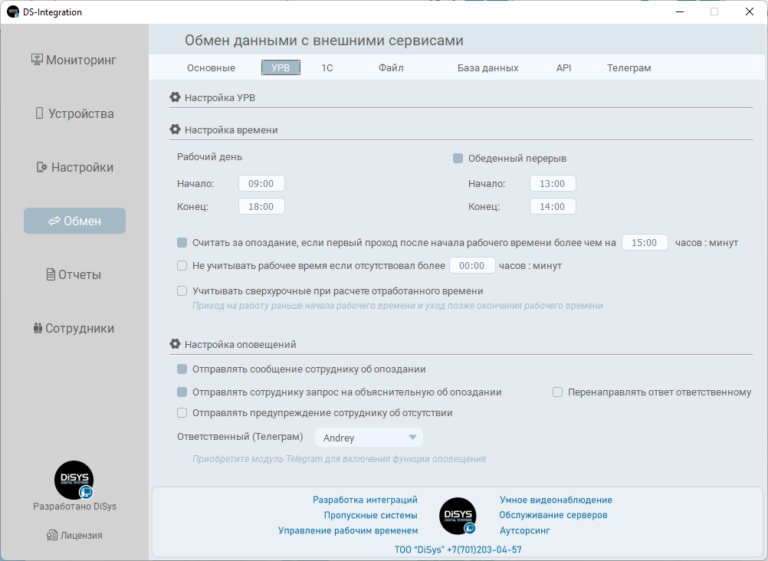Enable Учитывать сверхурочные checkbox
768x561 pixels.
[182, 291]
